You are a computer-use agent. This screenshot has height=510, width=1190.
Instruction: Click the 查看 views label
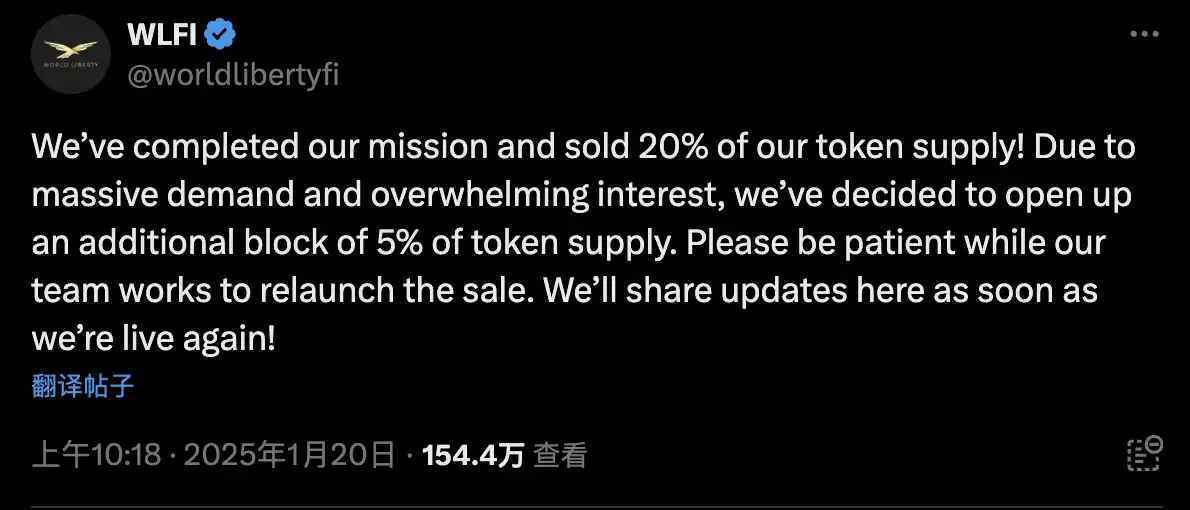tap(559, 456)
